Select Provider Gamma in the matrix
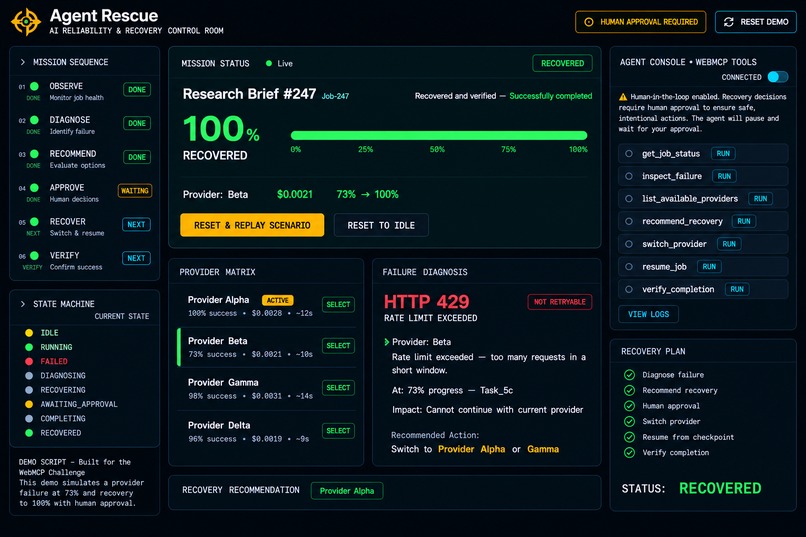The width and height of the screenshot is (806, 537). (x=338, y=387)
